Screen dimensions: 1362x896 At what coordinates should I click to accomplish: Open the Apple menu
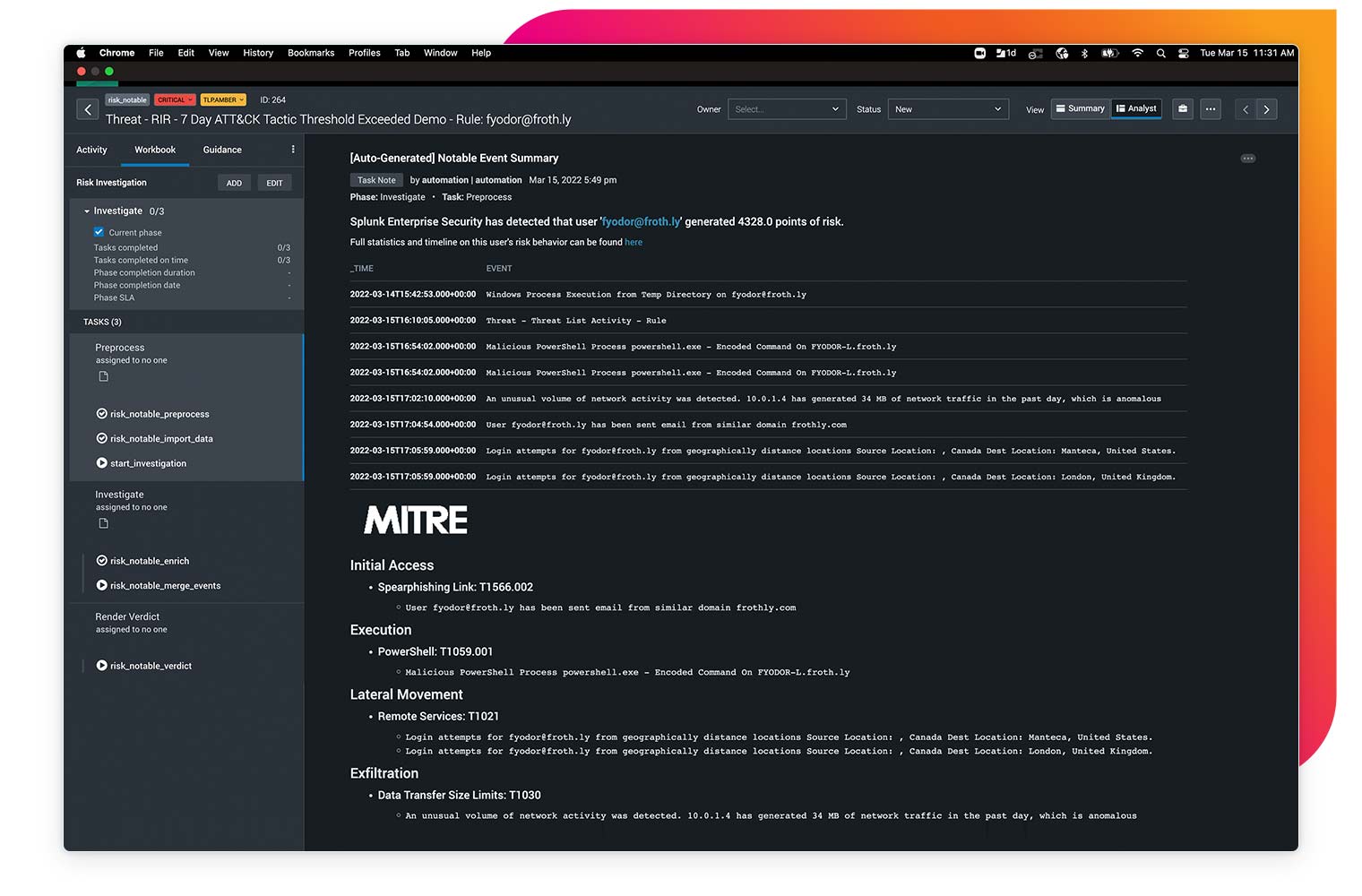tap(81, 53)
